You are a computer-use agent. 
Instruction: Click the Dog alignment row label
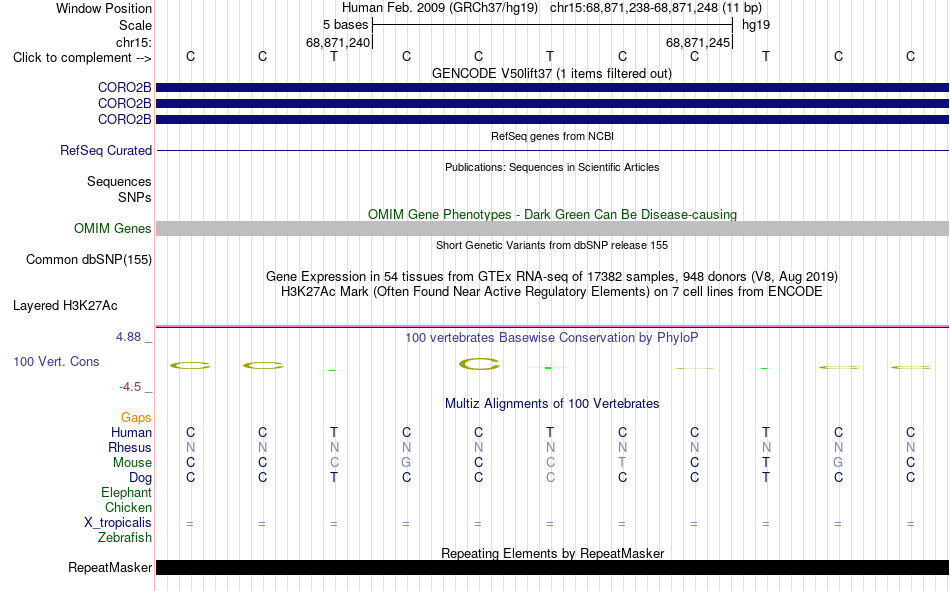tap(140, 478)
